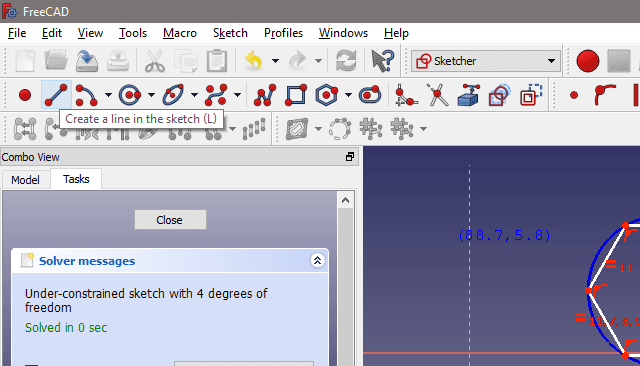Expand the circle tool dropdown arrow
640x366 pixels.
pos(151,95)
